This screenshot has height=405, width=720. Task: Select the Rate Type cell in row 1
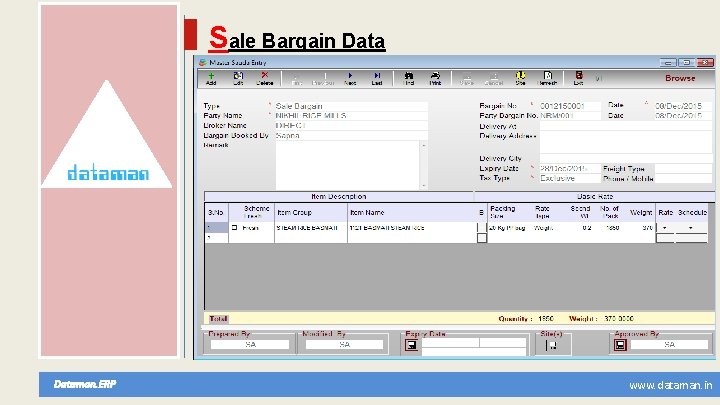pos(545,228)
